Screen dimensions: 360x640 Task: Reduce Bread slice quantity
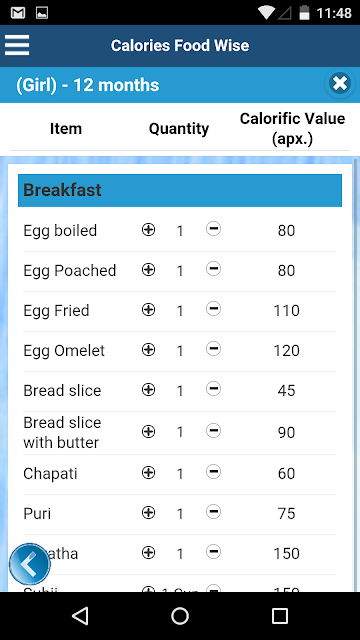tap(213, 389)
